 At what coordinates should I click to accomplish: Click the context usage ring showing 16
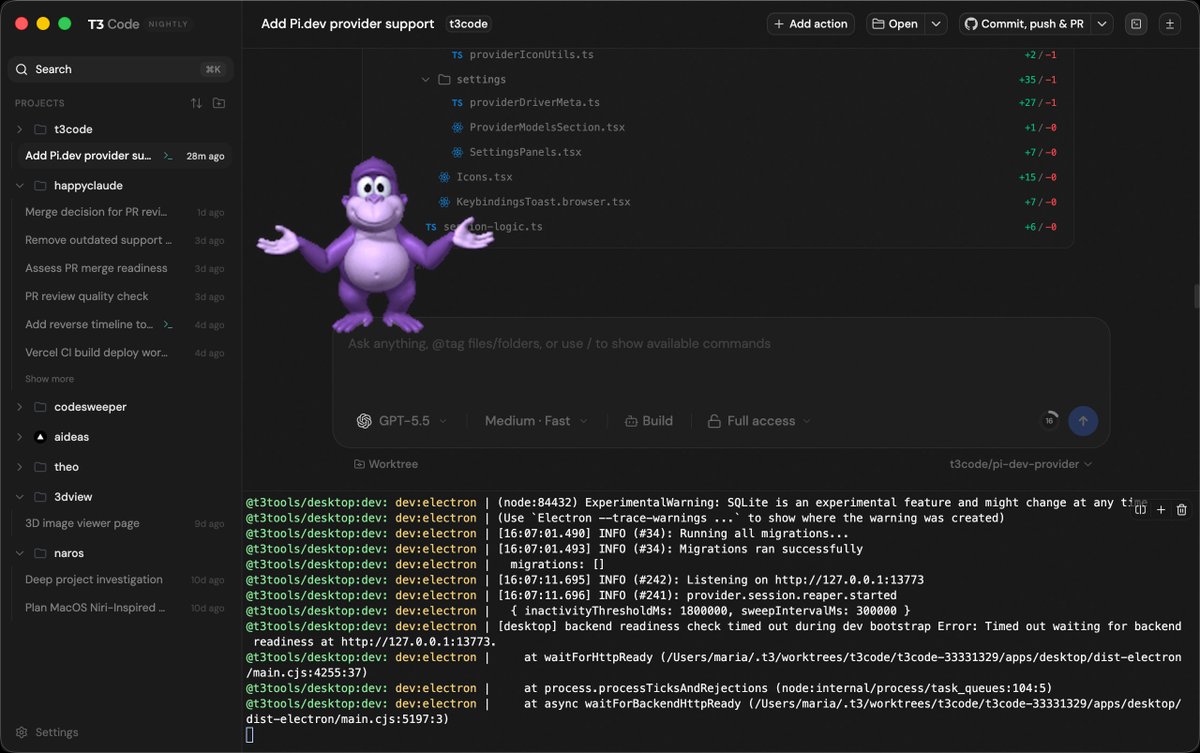pos(1049,420)
